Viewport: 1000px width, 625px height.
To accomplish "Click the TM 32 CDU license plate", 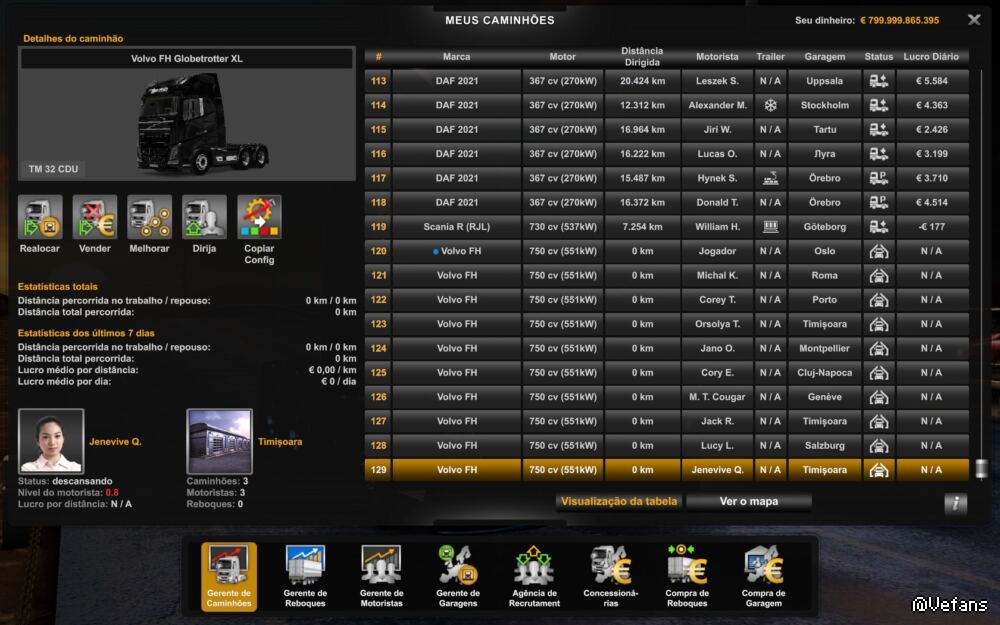I will (x=54, y=169).
